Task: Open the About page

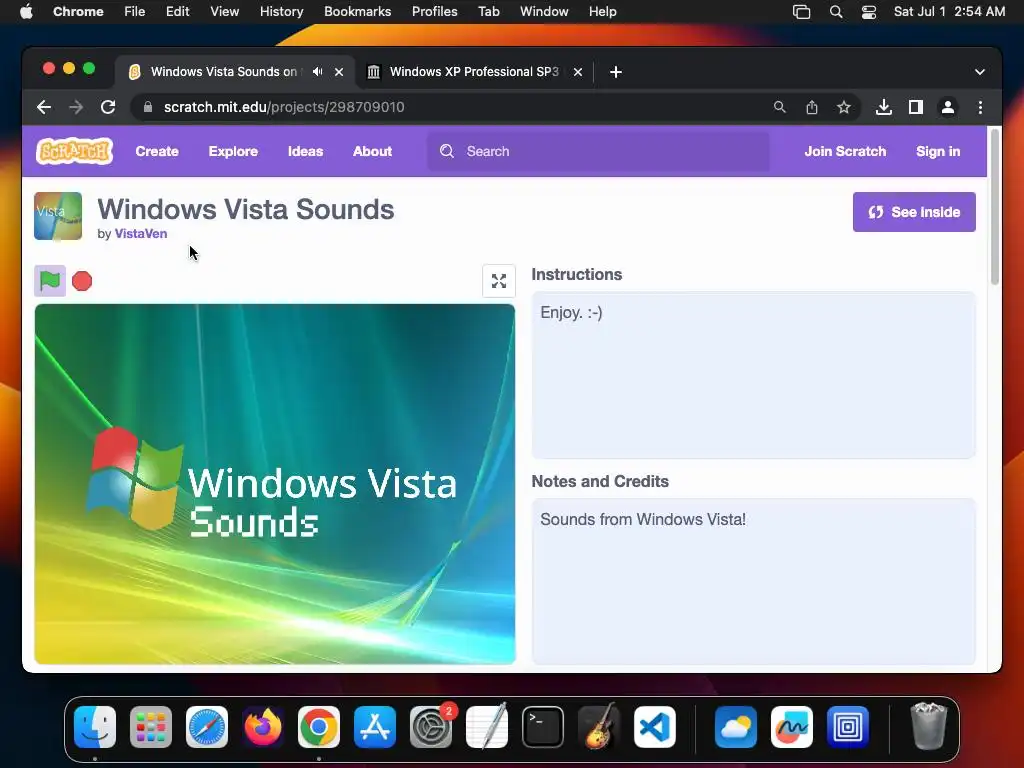Action: pos(372,151)
